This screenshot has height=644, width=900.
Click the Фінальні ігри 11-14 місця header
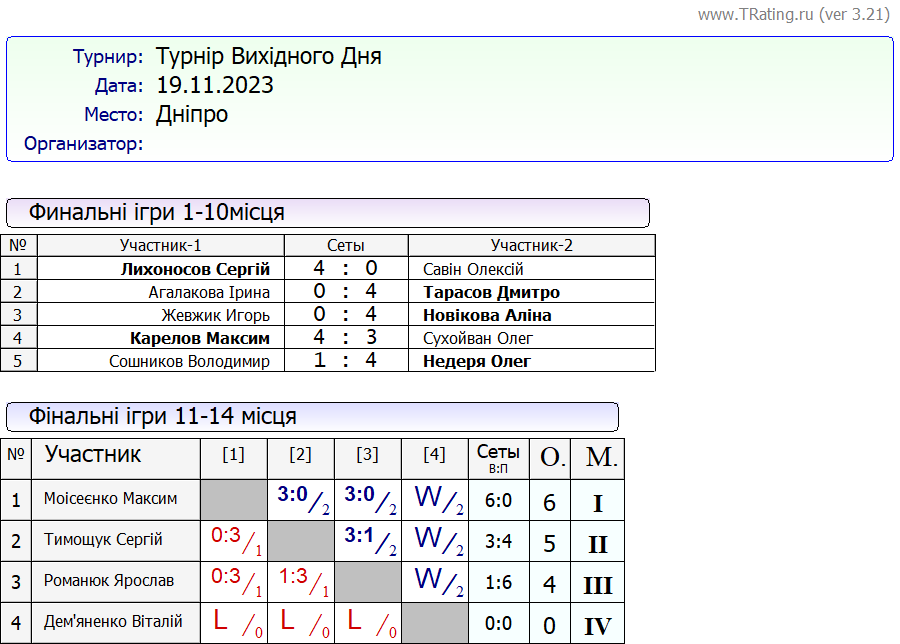pyautogui.click(x=163, y=417)
